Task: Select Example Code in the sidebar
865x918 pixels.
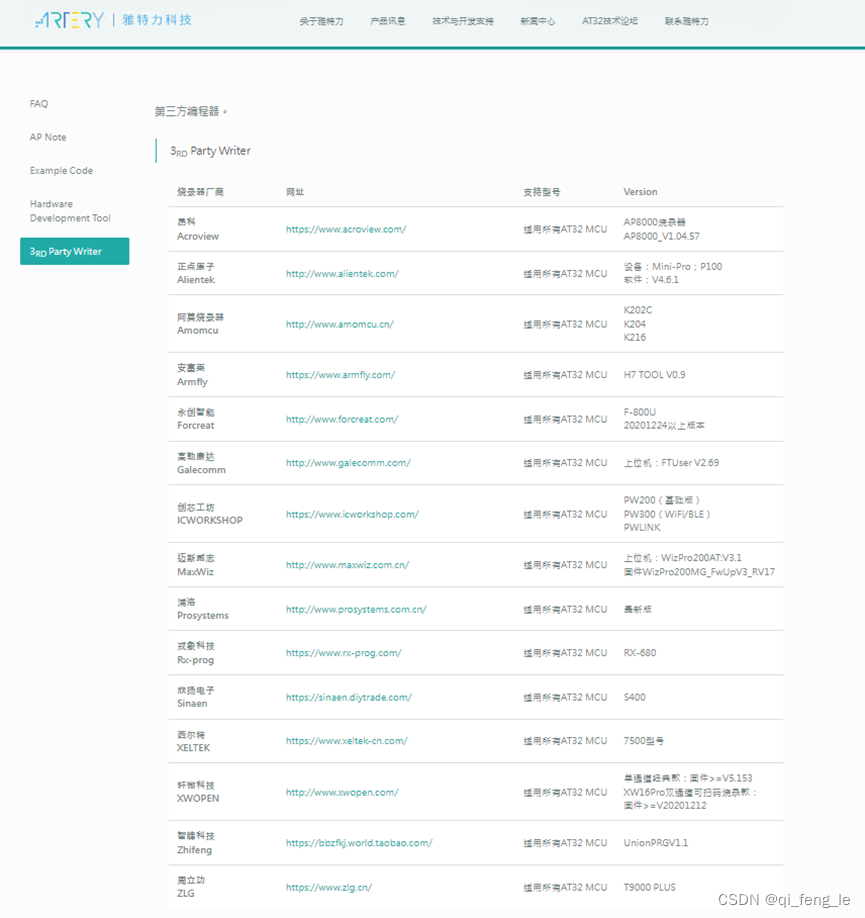Action: point(61,170)
